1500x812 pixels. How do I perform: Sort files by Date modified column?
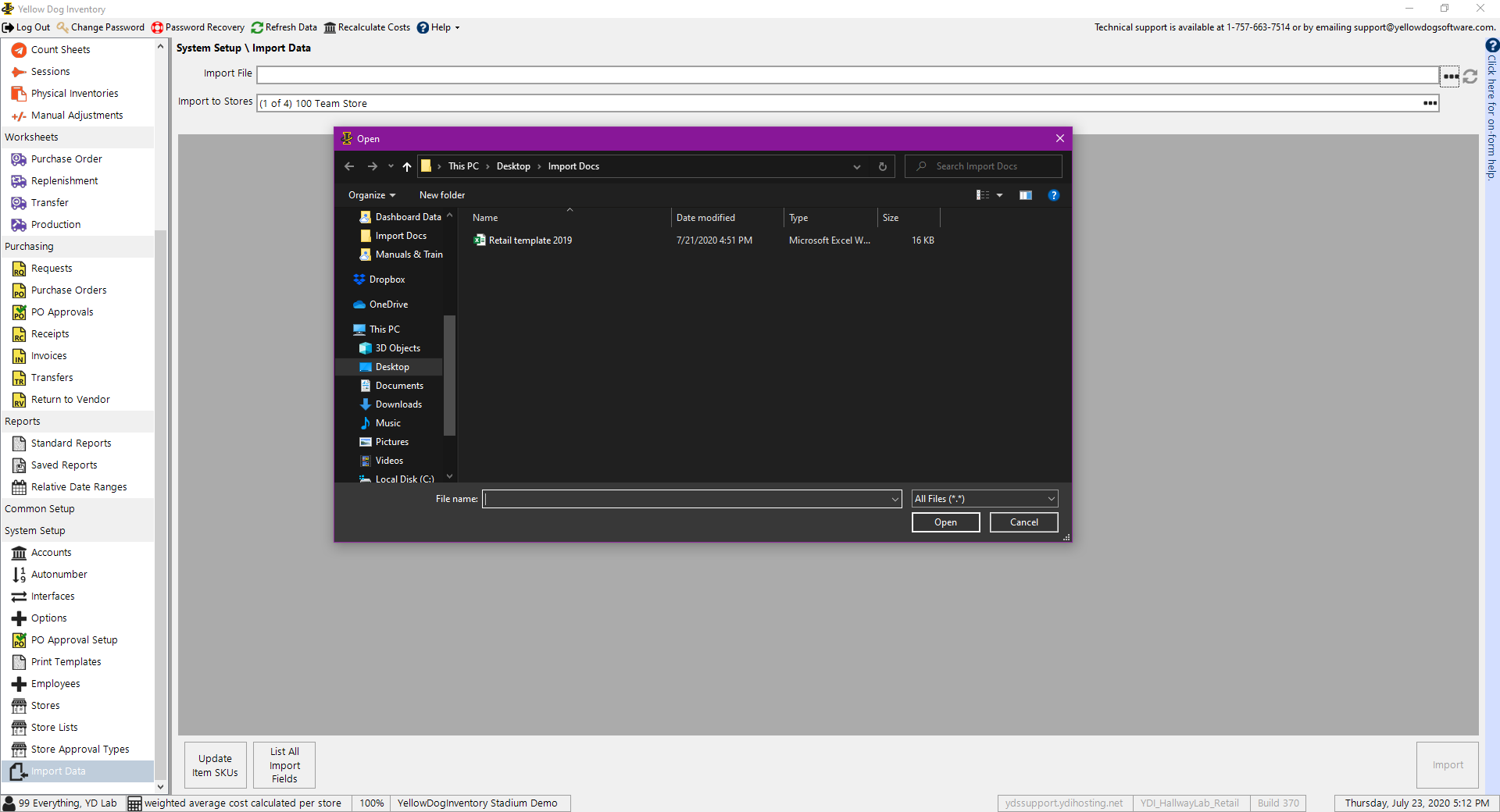click(x=727, y=218)
